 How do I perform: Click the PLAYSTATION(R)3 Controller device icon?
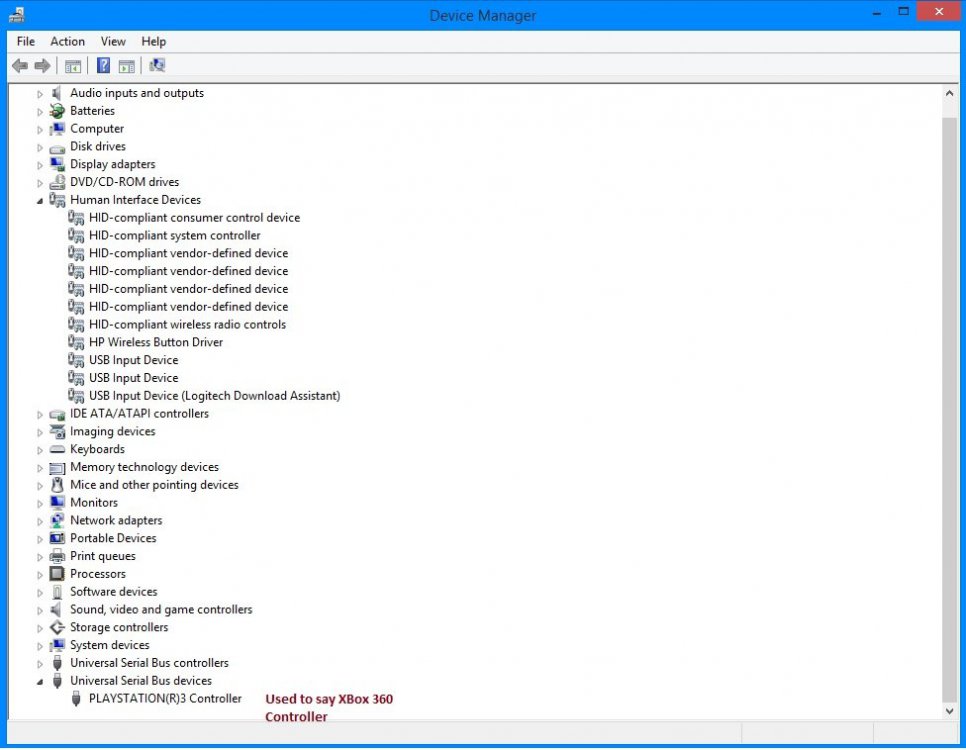(x=77, y=699)
